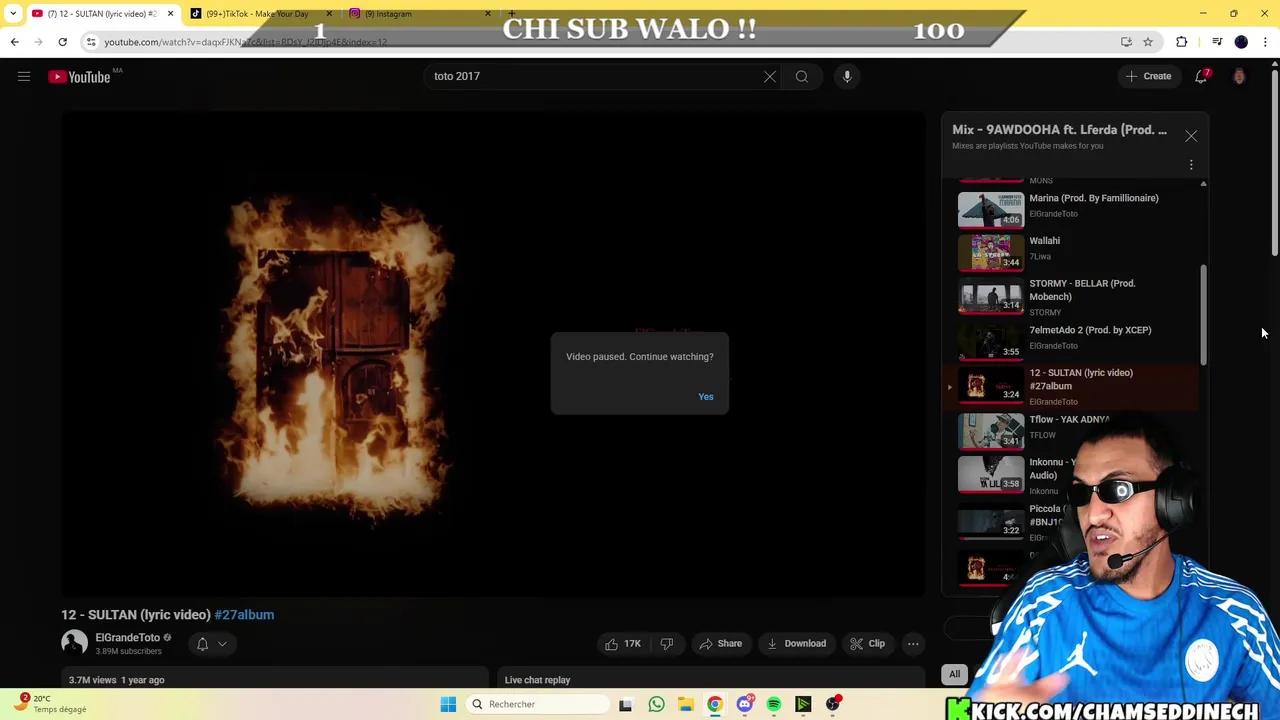Open YouTube notifications bell
Viewport: 1280px width, 720px height.
[x=1201, y=76]
